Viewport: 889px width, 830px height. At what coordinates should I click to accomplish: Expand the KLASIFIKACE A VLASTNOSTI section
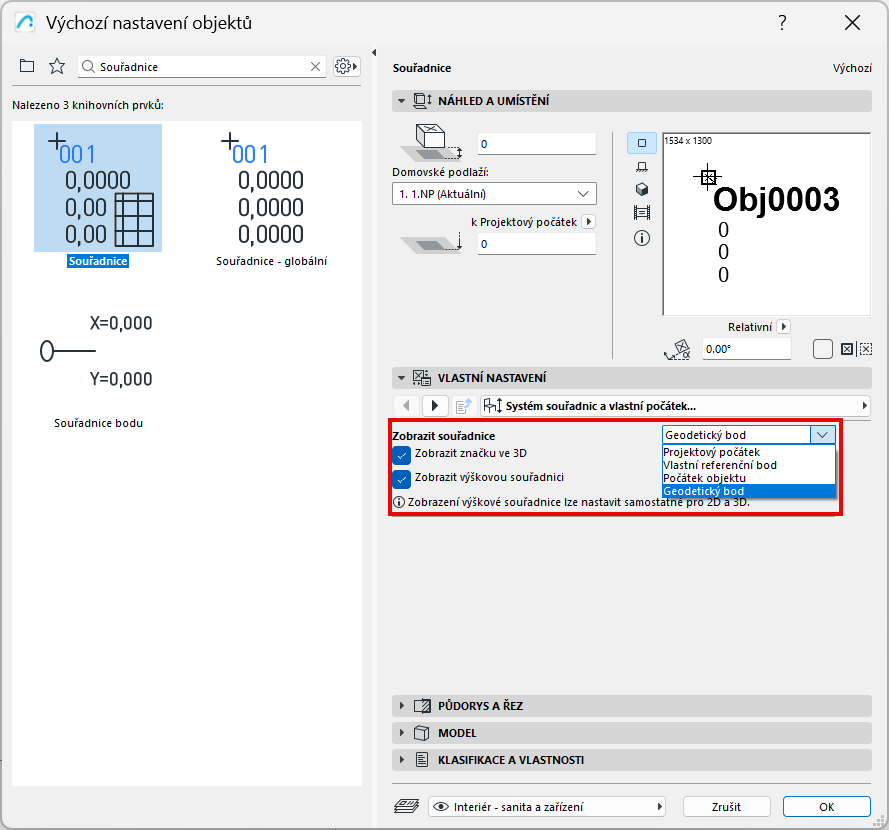401,760
